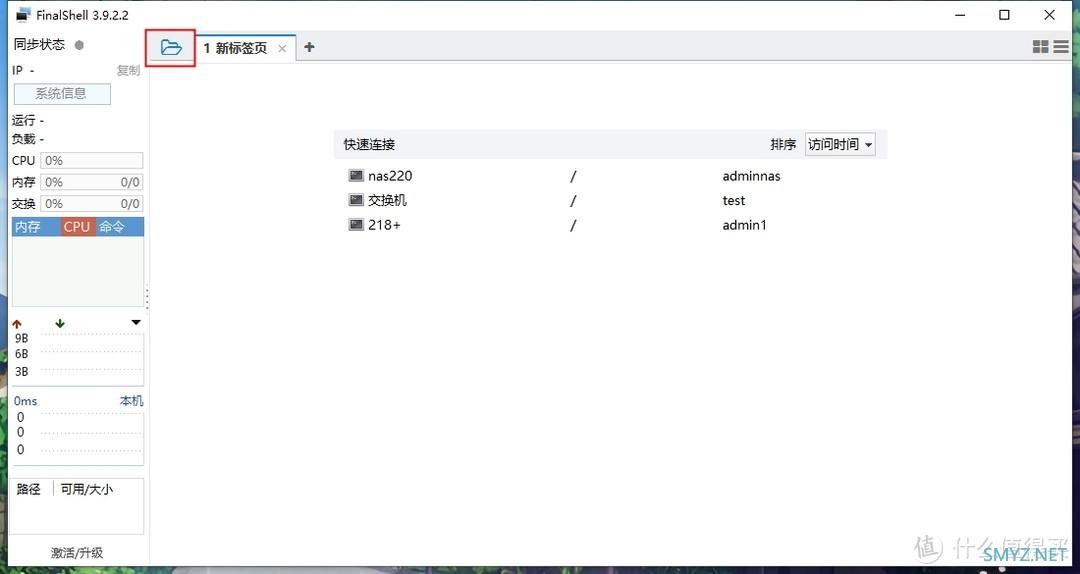The width and height of the screenshot is (1080, 574).
Task: Click the 同步状态 indicator dot
Action: [79, 45]
